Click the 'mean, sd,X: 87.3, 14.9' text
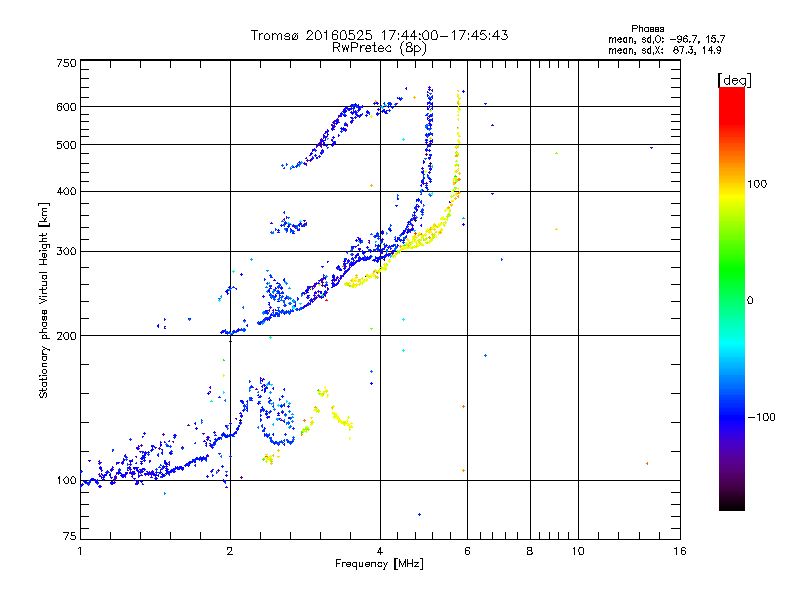 [x=665, y=50]
